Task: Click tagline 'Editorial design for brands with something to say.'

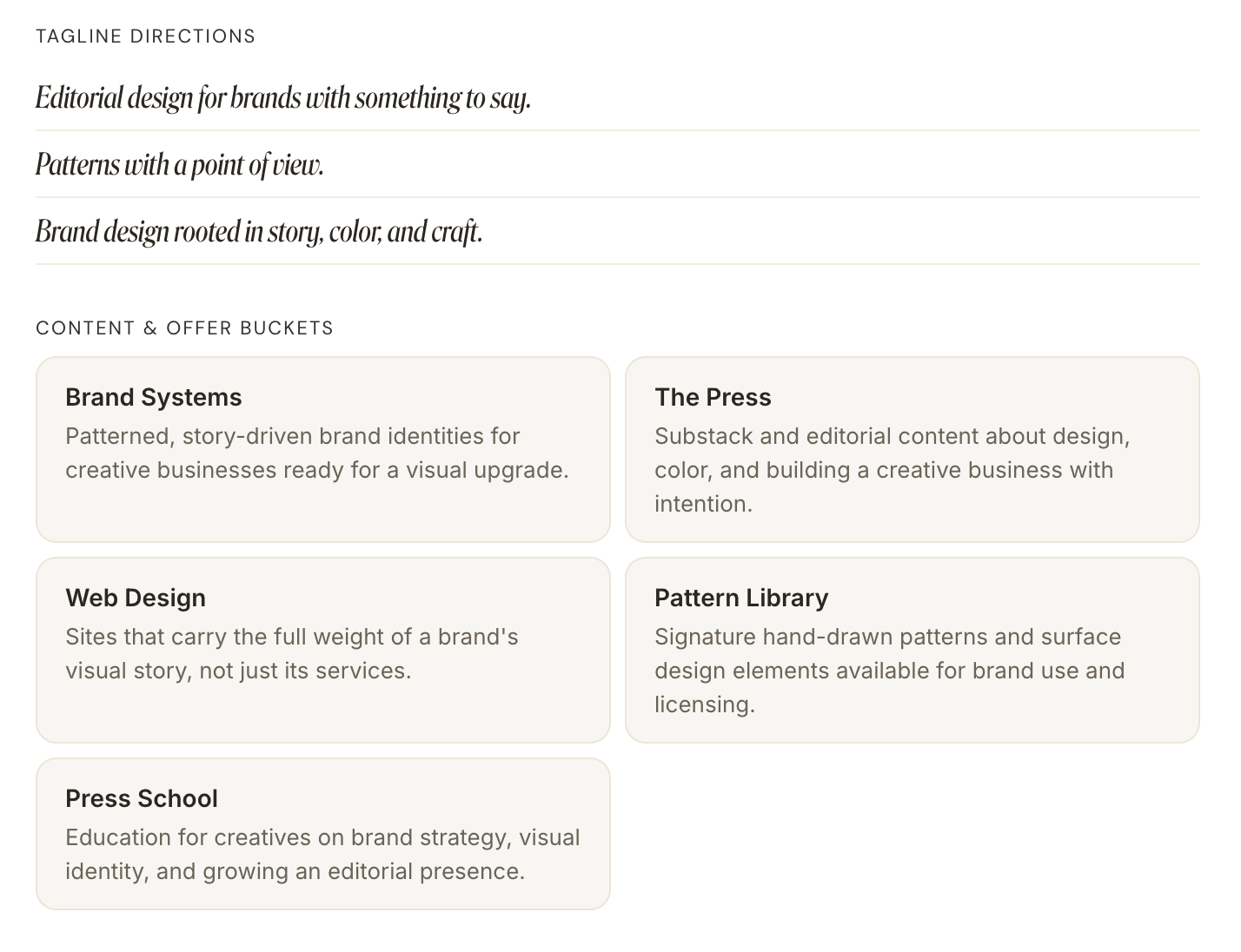Action: click(283, 97)
